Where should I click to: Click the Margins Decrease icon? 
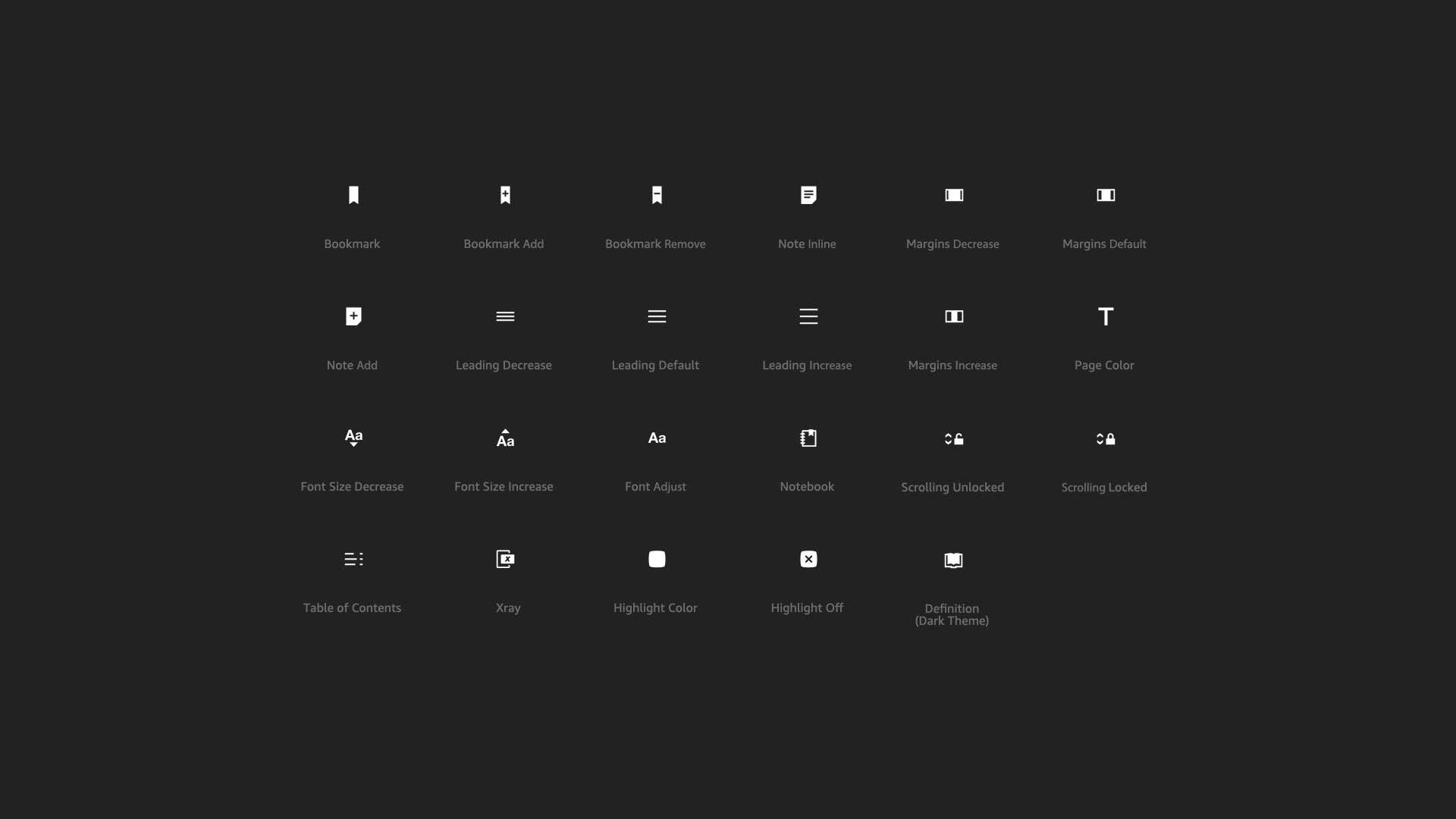(954, 195)
